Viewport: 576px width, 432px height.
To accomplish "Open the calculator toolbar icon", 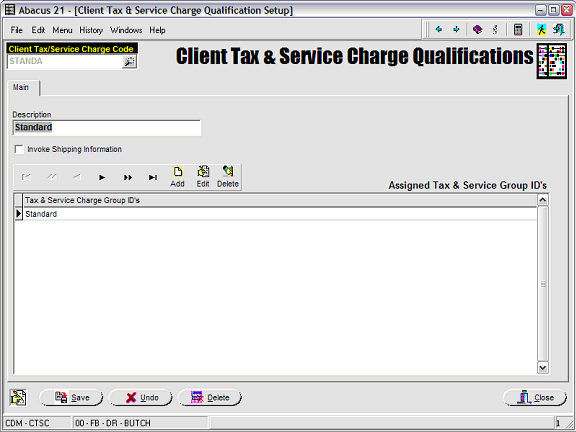I will [518, 29].
